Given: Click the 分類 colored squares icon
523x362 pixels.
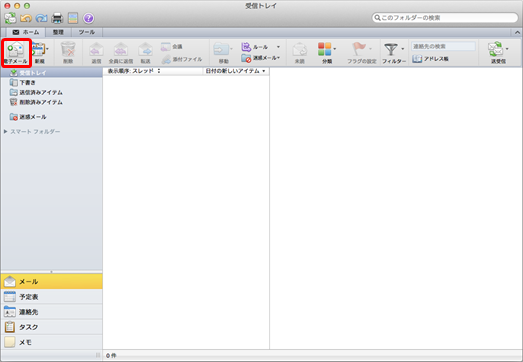Looking at the screenshot, I should pos(325,49).
